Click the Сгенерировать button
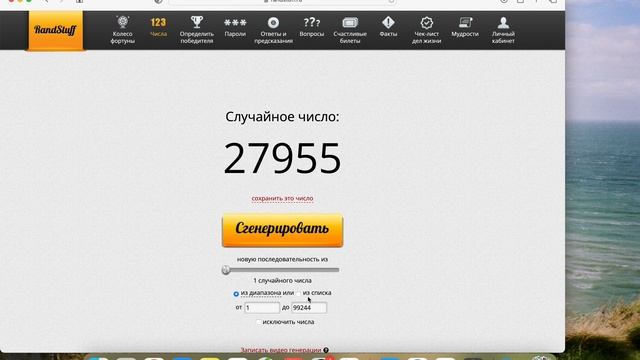This screenshot has height=360, width=640. (282, 230)
